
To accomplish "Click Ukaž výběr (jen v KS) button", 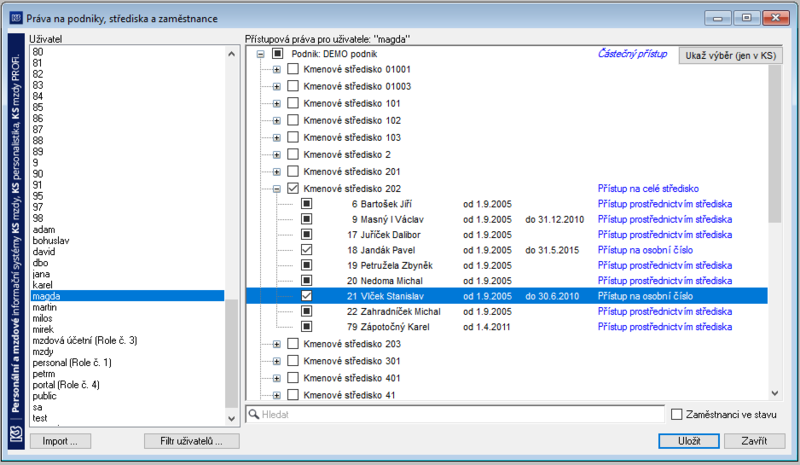I will click(x=730, y=56).
